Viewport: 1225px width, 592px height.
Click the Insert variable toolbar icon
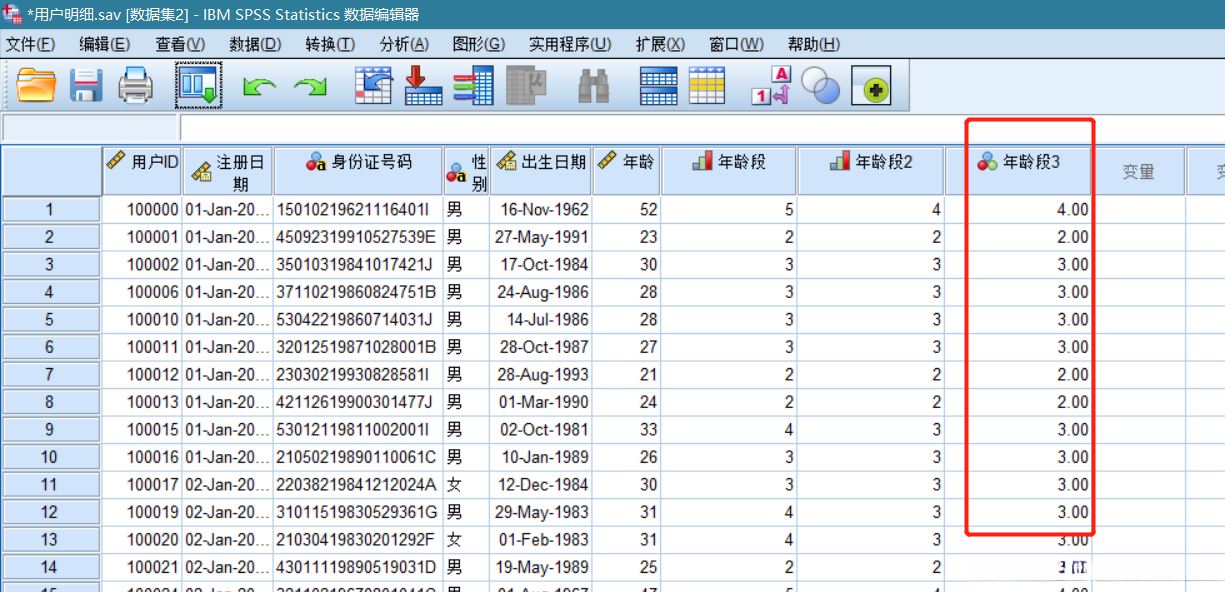(707, 86)
